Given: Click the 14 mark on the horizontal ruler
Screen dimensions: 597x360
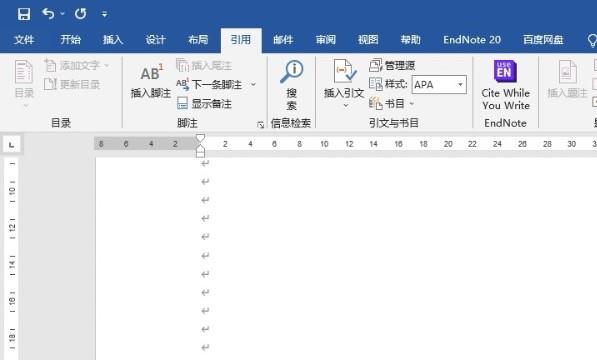Looking at the screenshot, I should tap(374, 144).
